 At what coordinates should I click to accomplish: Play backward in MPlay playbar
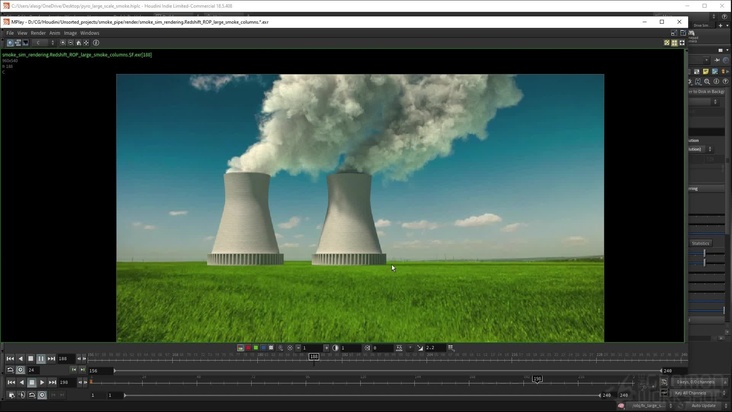pyautogui.click(x=21, y=359)
